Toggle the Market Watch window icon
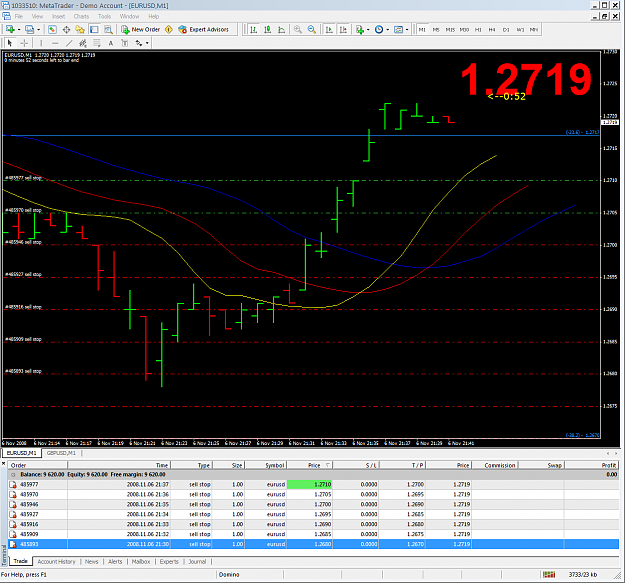 coord(52,29)
